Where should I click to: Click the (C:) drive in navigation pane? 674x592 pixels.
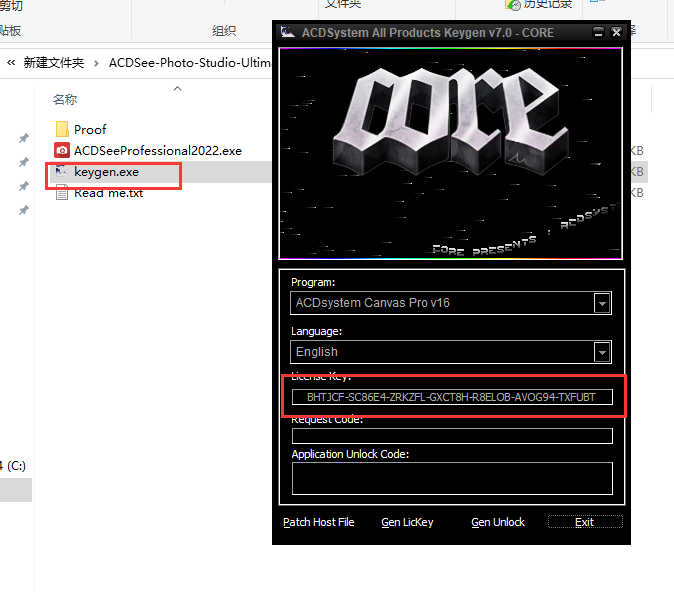pos(13,466)
